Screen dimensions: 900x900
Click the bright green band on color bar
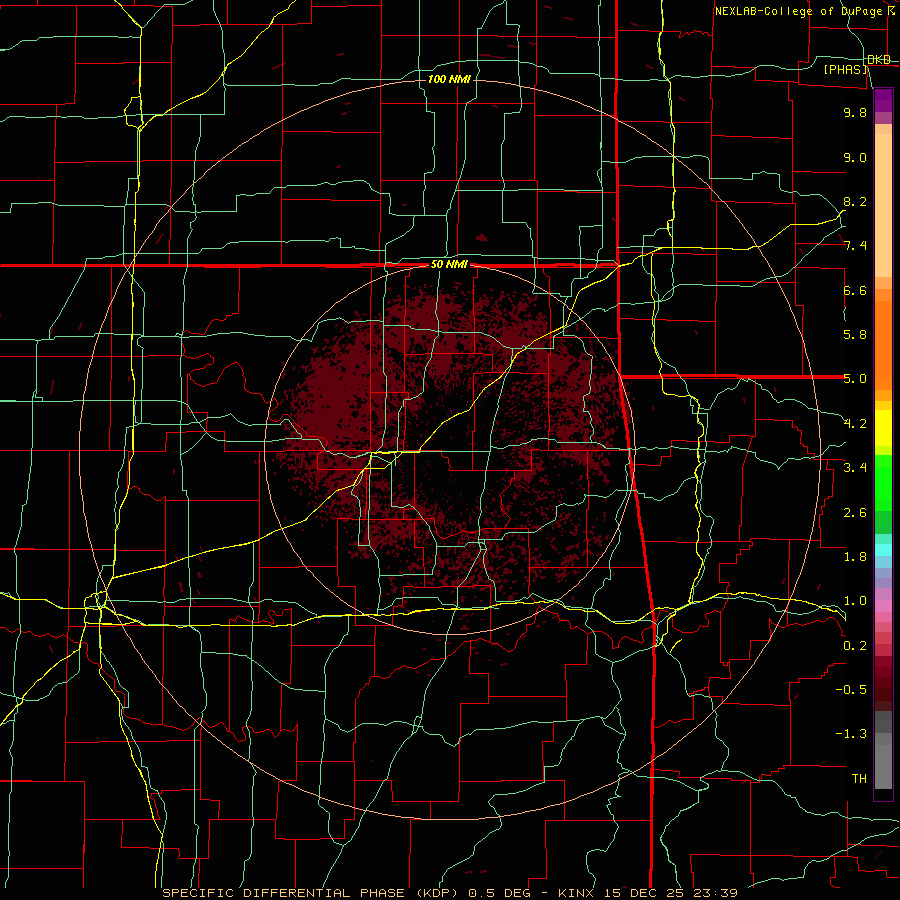pyautogui.click(x=883, y=483)
